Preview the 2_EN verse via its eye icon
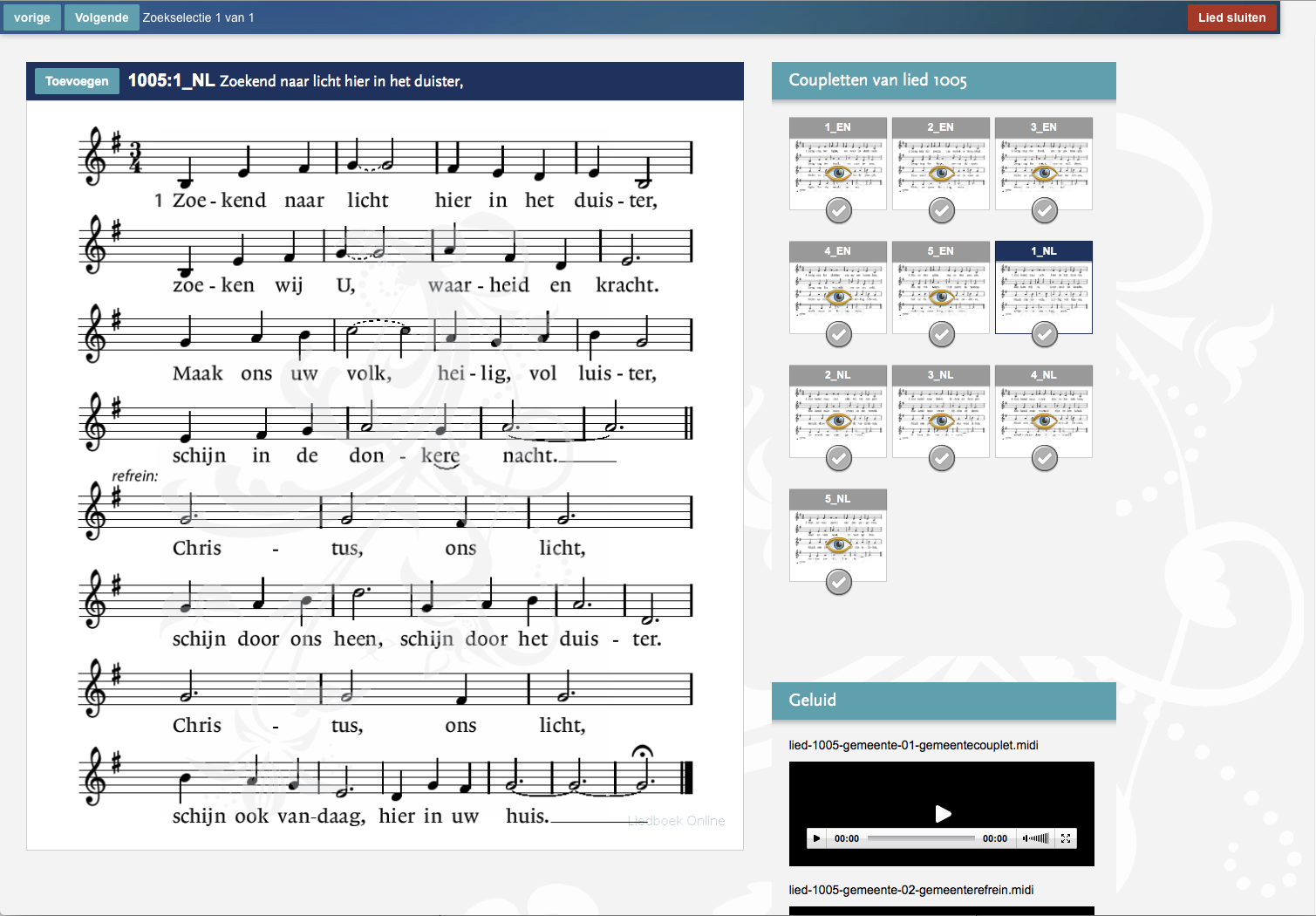 pos(941,173)
